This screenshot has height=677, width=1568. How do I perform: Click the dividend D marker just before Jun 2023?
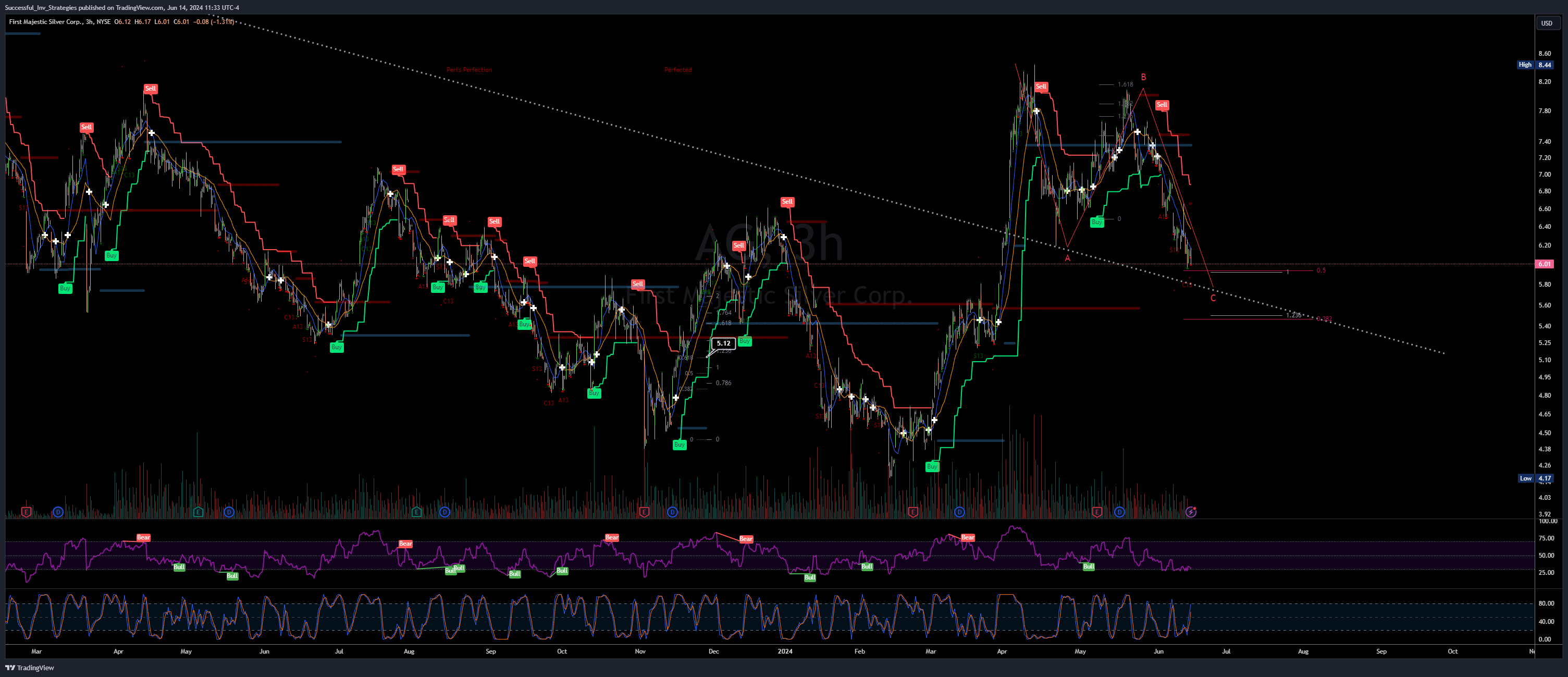(x=229, y=512)
